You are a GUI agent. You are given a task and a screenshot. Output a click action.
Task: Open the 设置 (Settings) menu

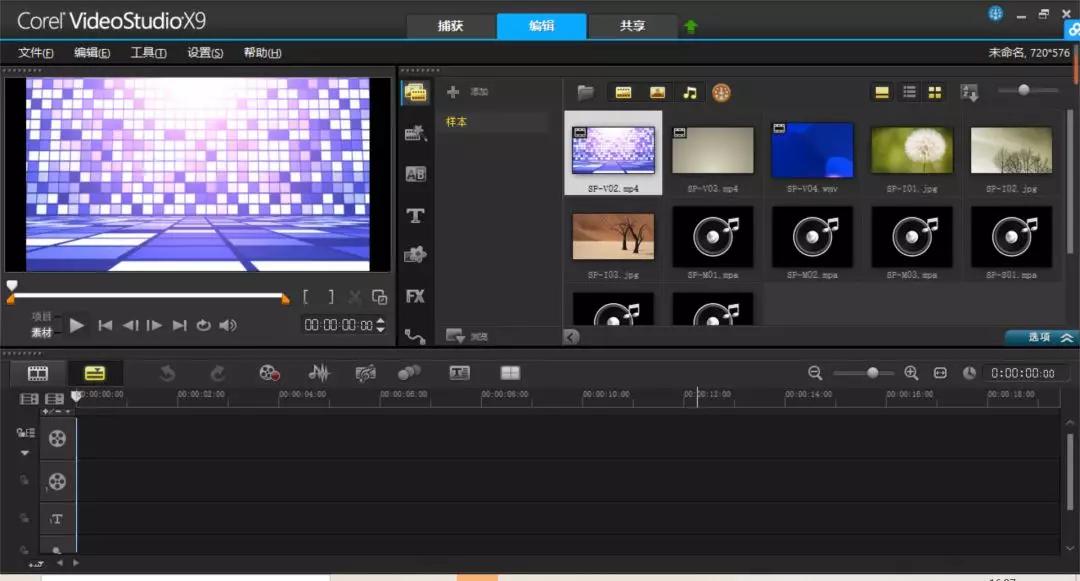click(205, 53)
